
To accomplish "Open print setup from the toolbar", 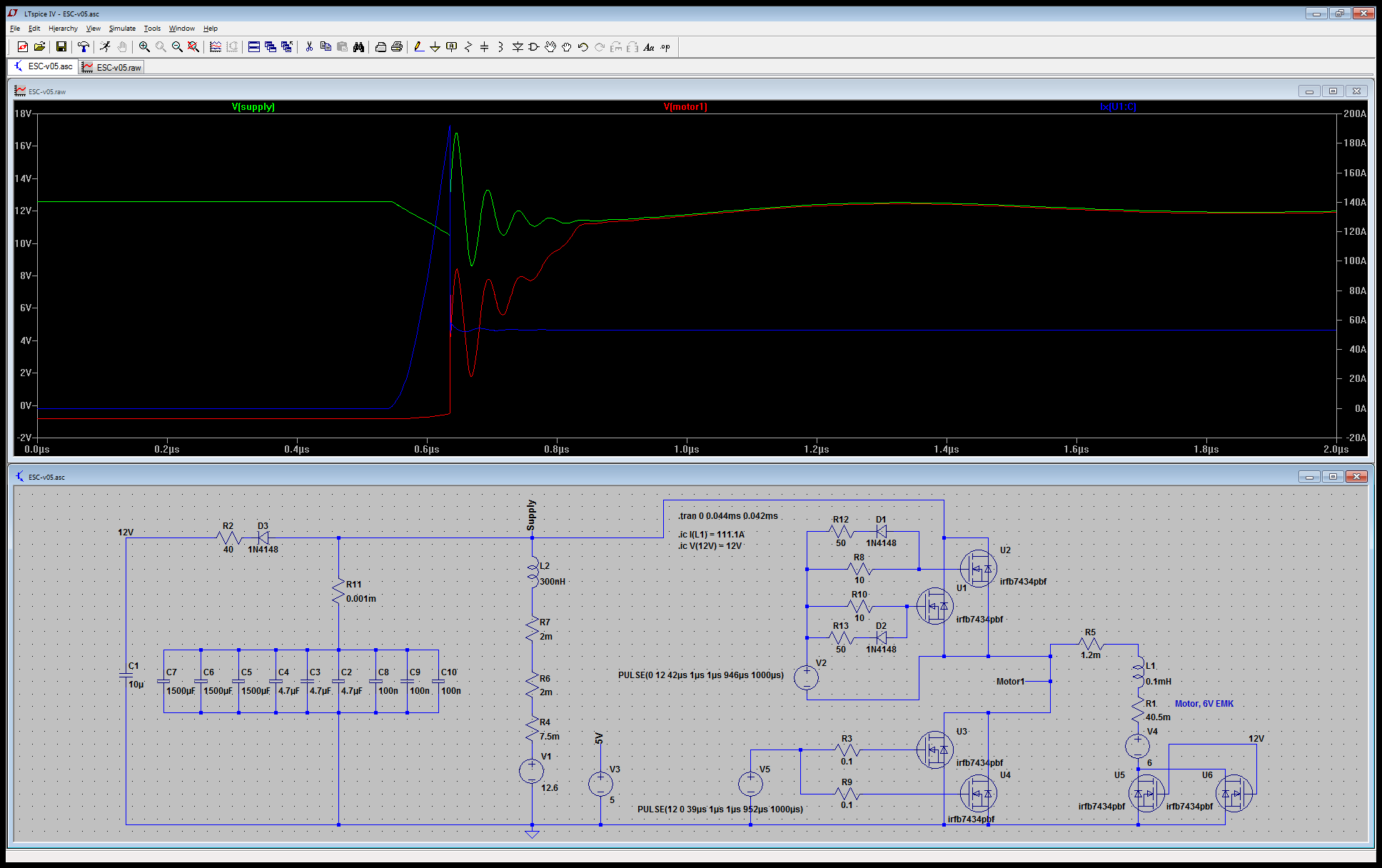I will 380,47.
